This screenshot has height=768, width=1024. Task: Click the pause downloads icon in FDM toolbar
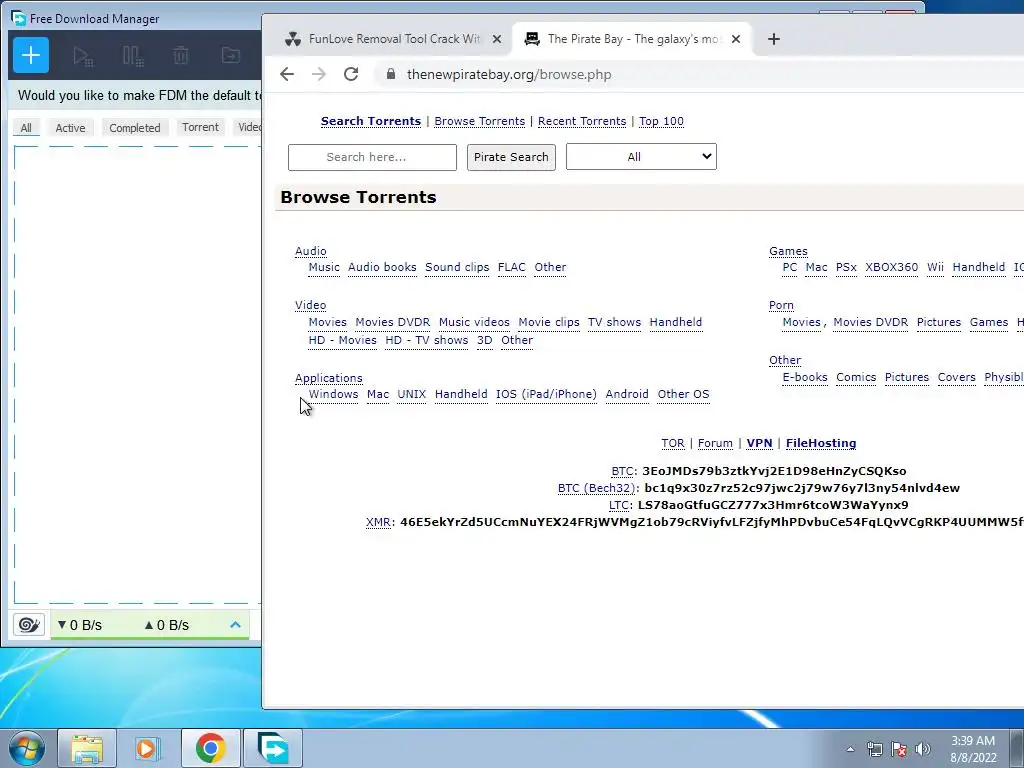coord(133,56)
